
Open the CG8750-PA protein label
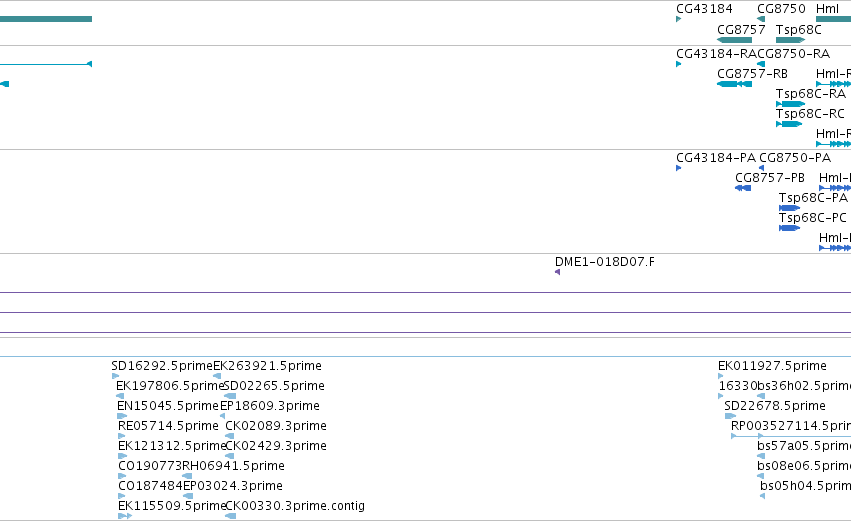click(x=795, y=158)
